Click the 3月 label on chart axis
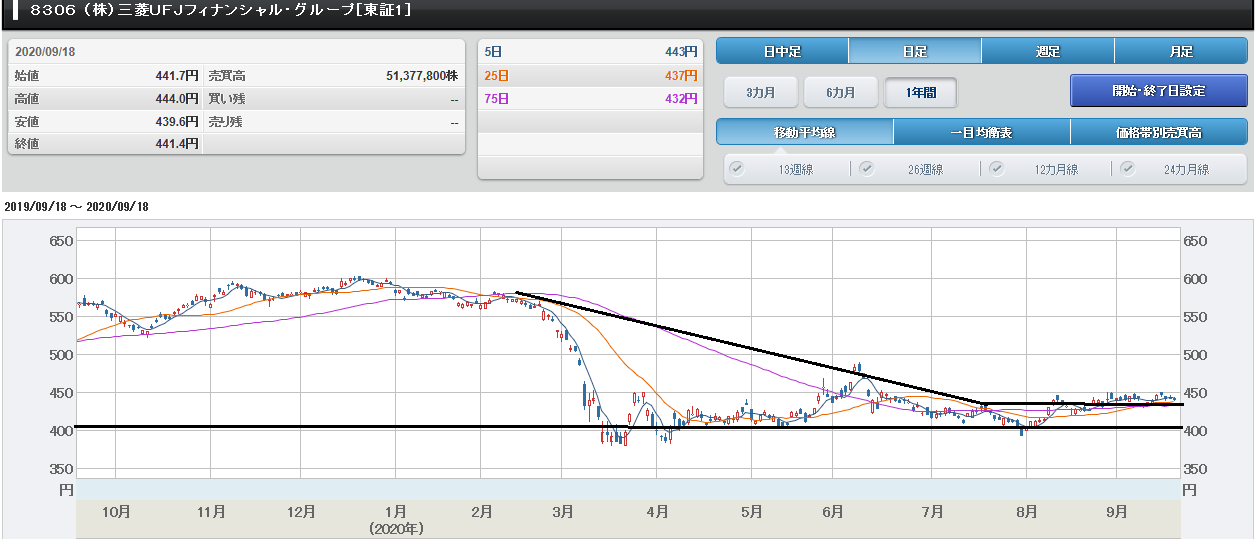The width and height of the screenshot is (1256, 539). tap(563, 511)
